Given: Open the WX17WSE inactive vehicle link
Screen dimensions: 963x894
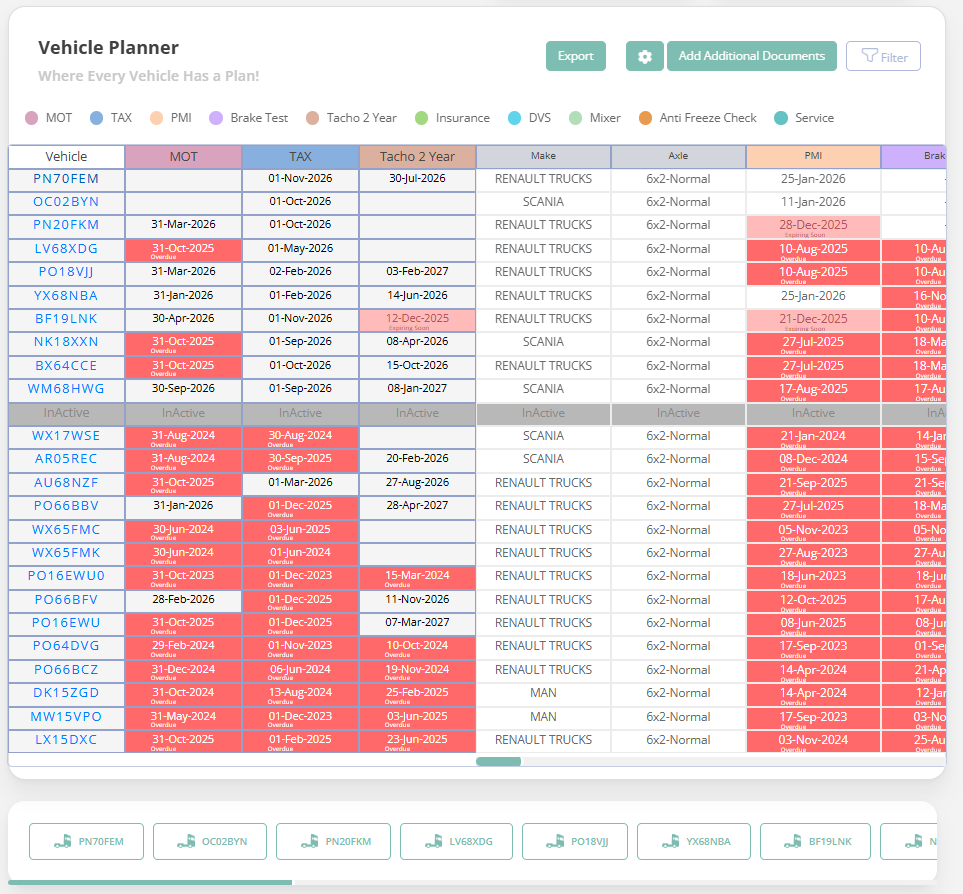Looking at the screenshot, I should click(66, 436).
